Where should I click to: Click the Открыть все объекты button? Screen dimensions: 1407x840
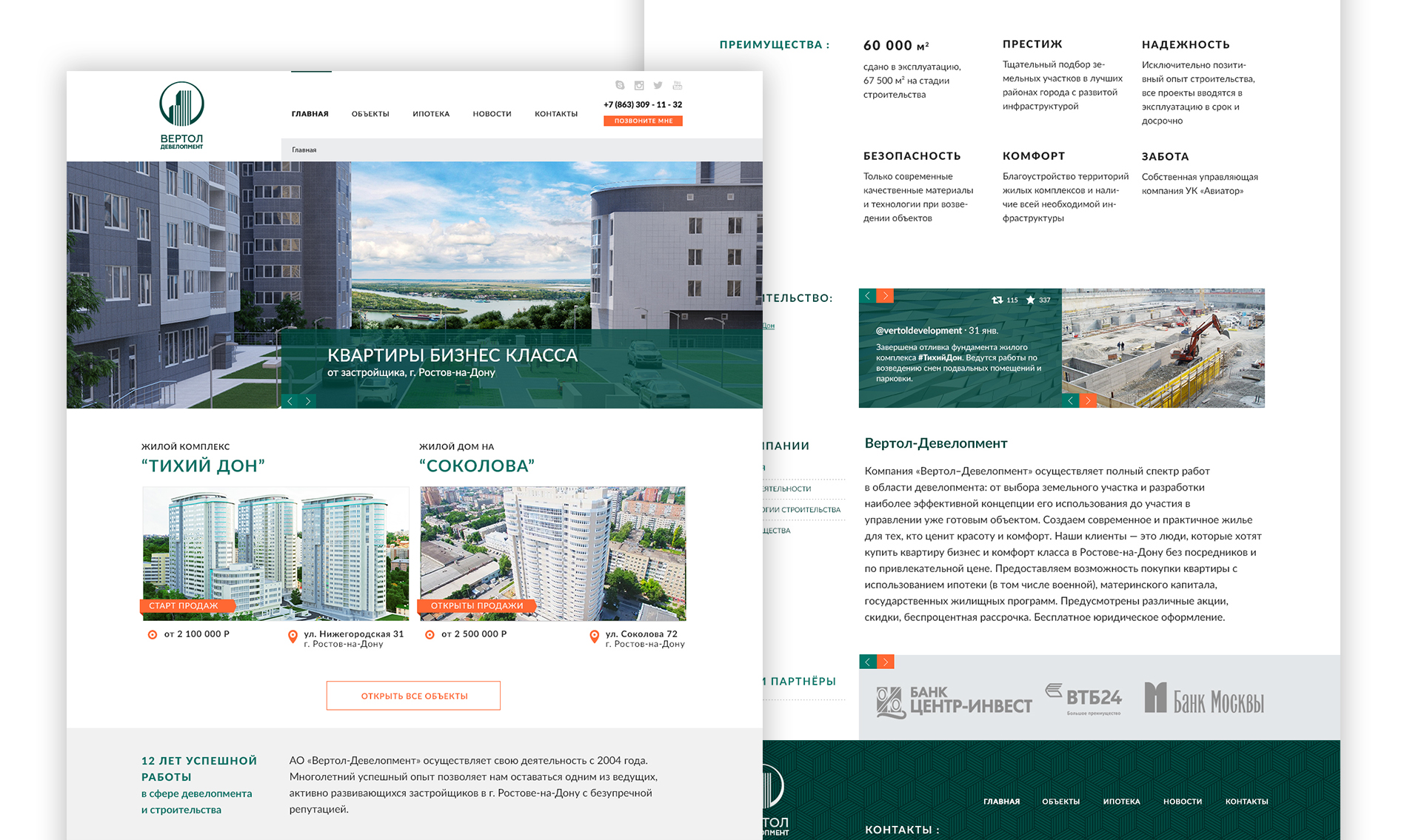coord(413,696)
